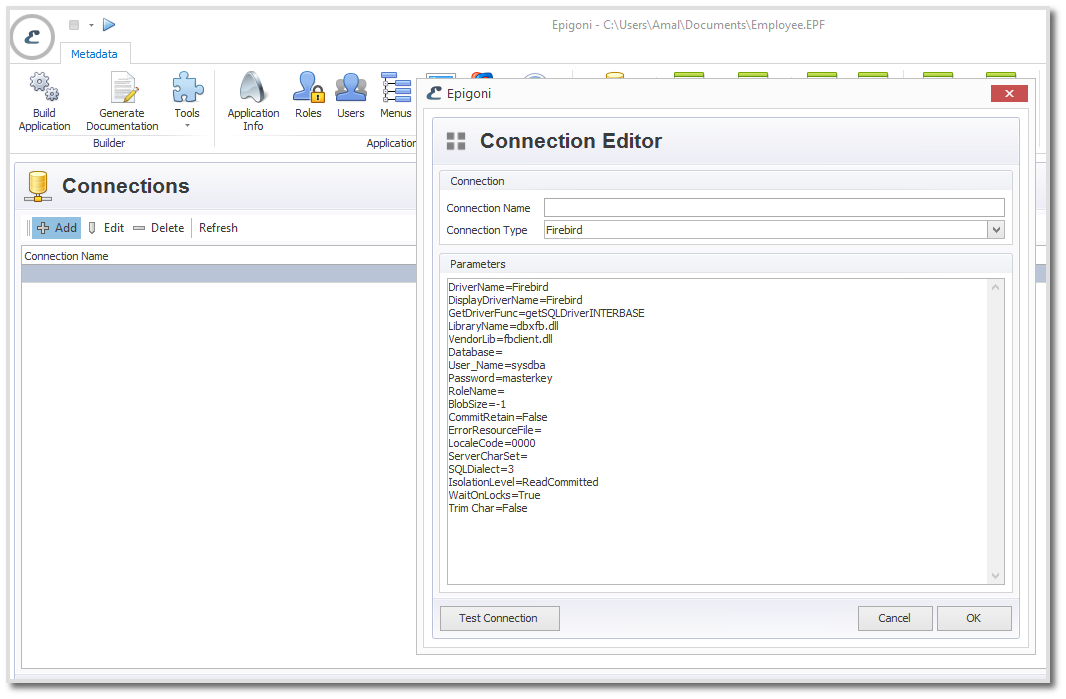Viewport: 1066px width, 699px height.
Task: Click the blue run arrow in quick access toolbar
Action: click(109, 24)
